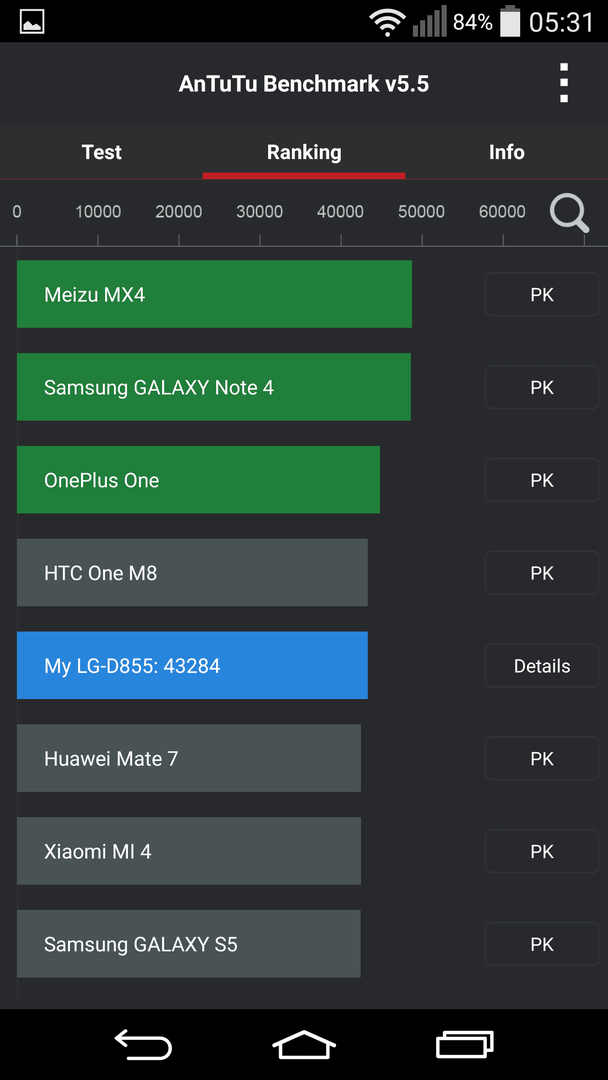
Task: Tap the picture notification icon in status bar
Action: [32, 21]
